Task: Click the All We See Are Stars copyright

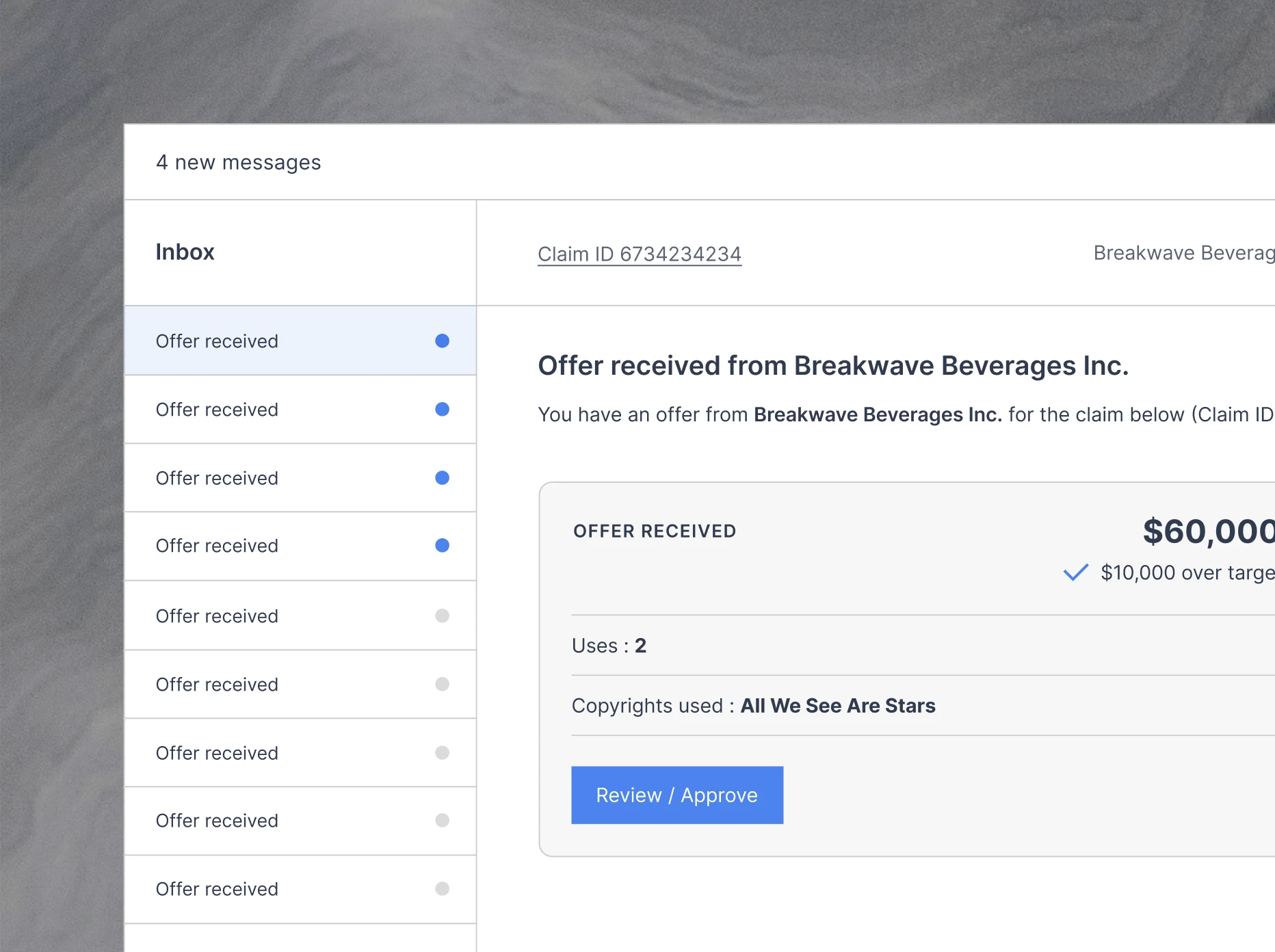Action: click(x=838, y=706)
